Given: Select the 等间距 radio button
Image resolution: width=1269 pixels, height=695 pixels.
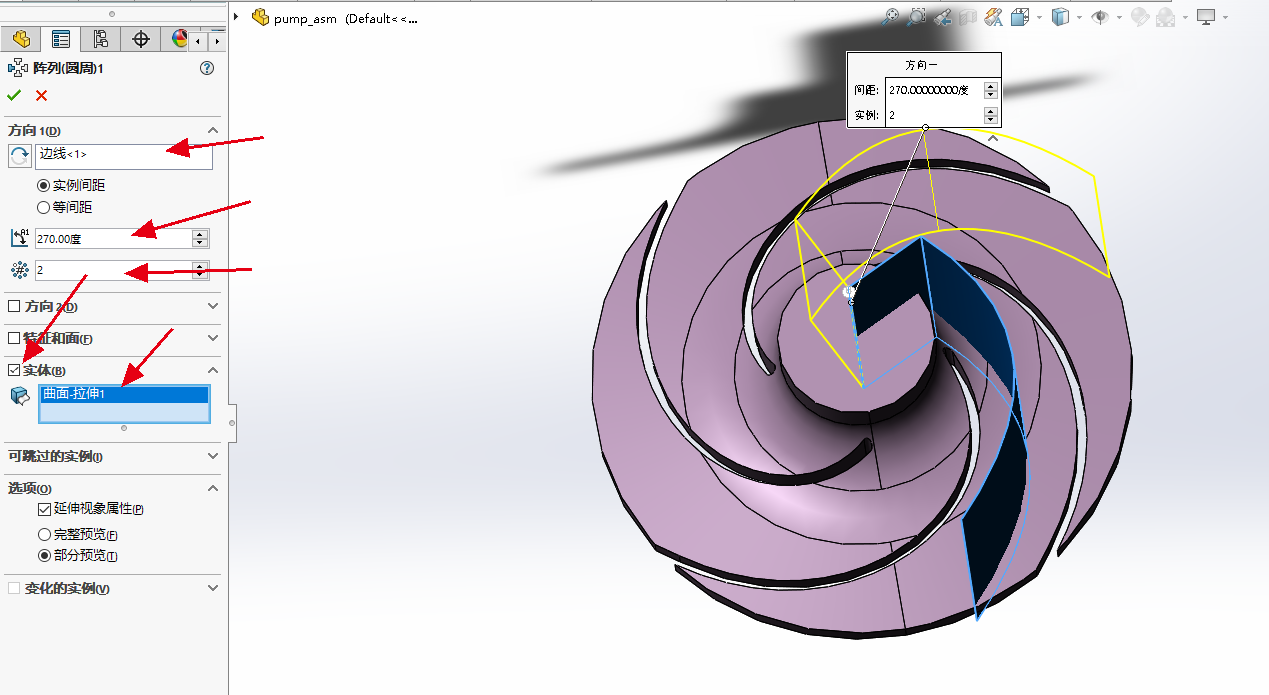Looking at the screenshot, I should tap(42, 207).
